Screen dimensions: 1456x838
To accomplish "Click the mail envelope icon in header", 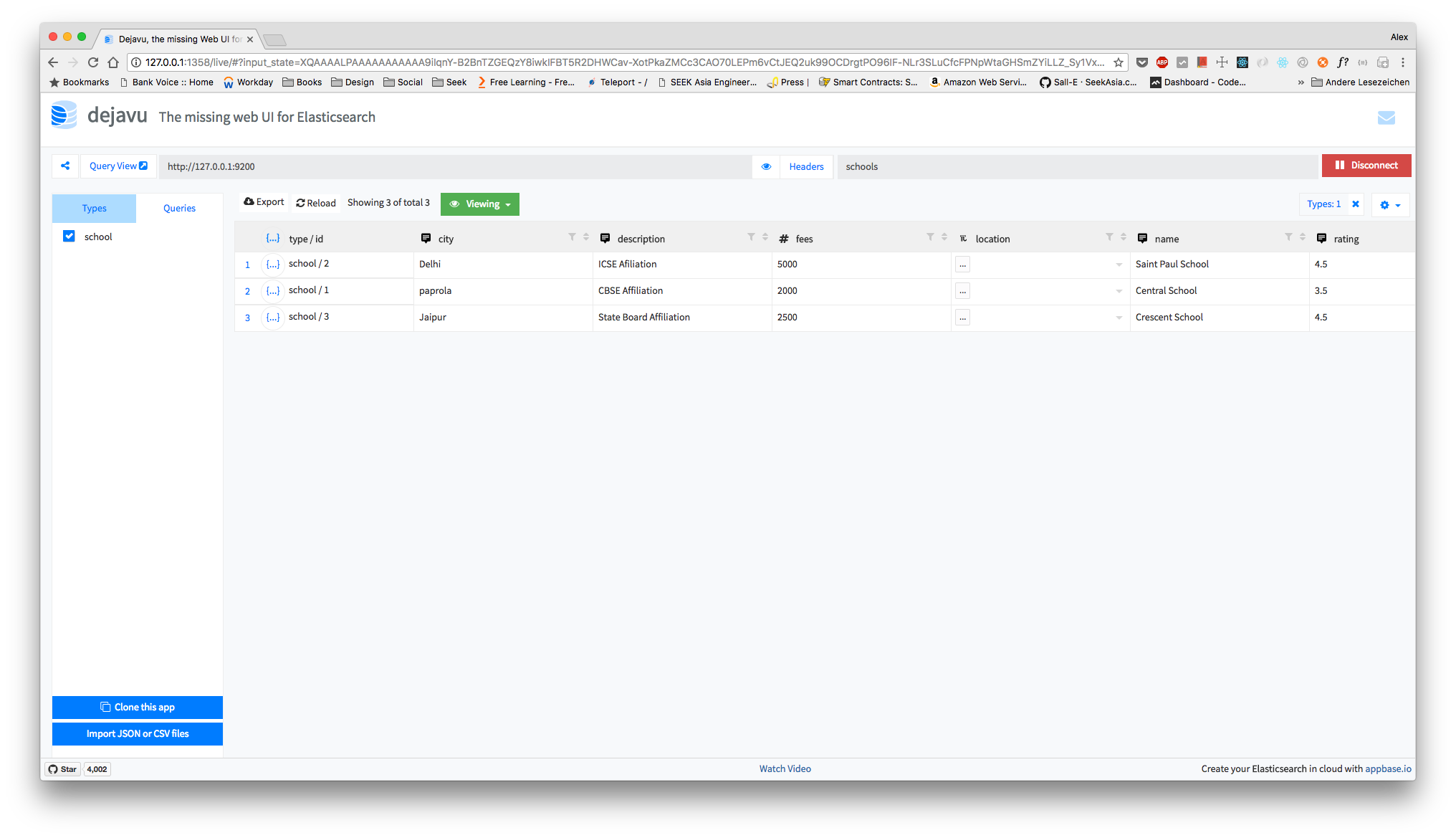I will pyautogui.click(x=1386, y=118).
